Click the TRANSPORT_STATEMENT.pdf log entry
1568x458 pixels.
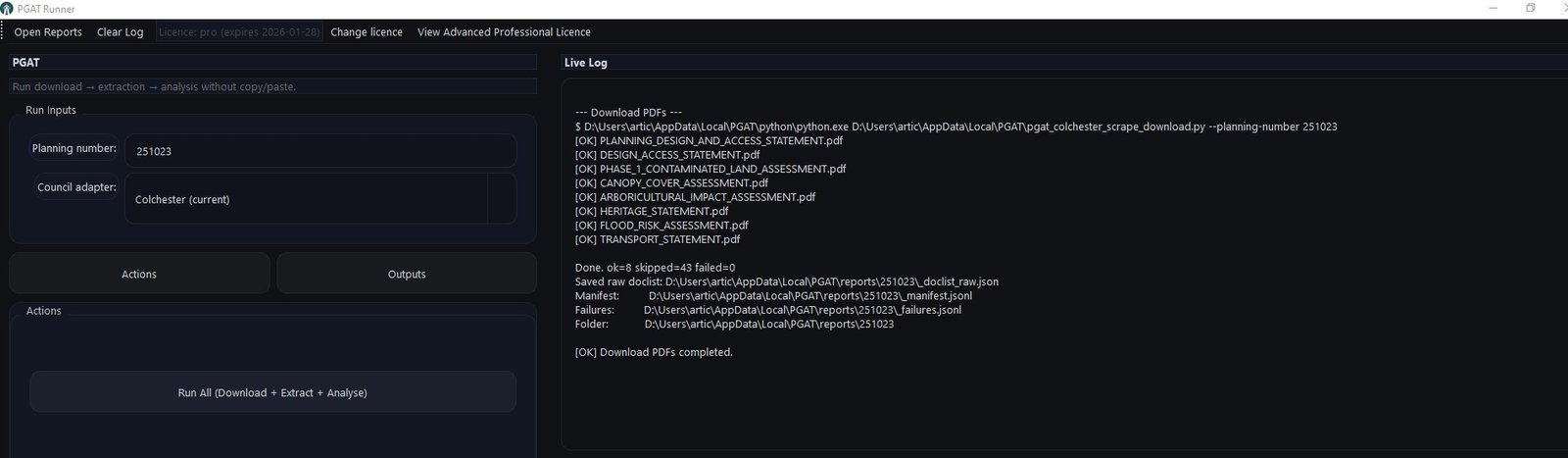click(658, 239)
